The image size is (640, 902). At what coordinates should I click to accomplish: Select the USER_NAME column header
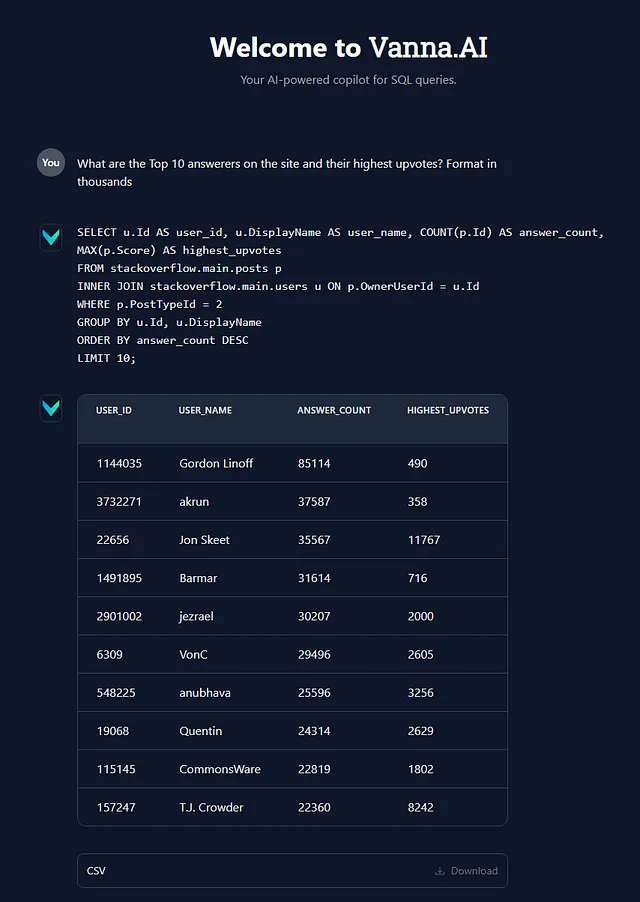tap(205, 410)
